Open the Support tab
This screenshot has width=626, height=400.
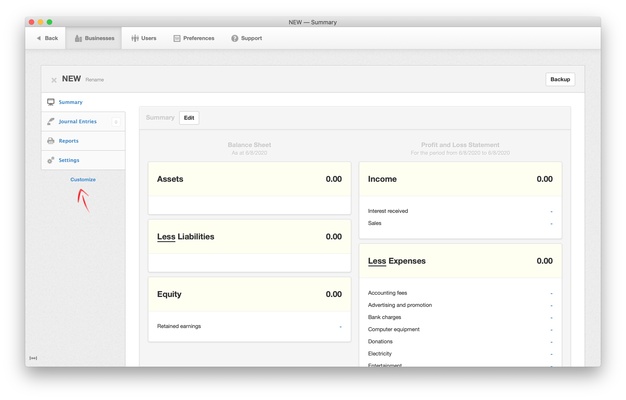[246, 38]
